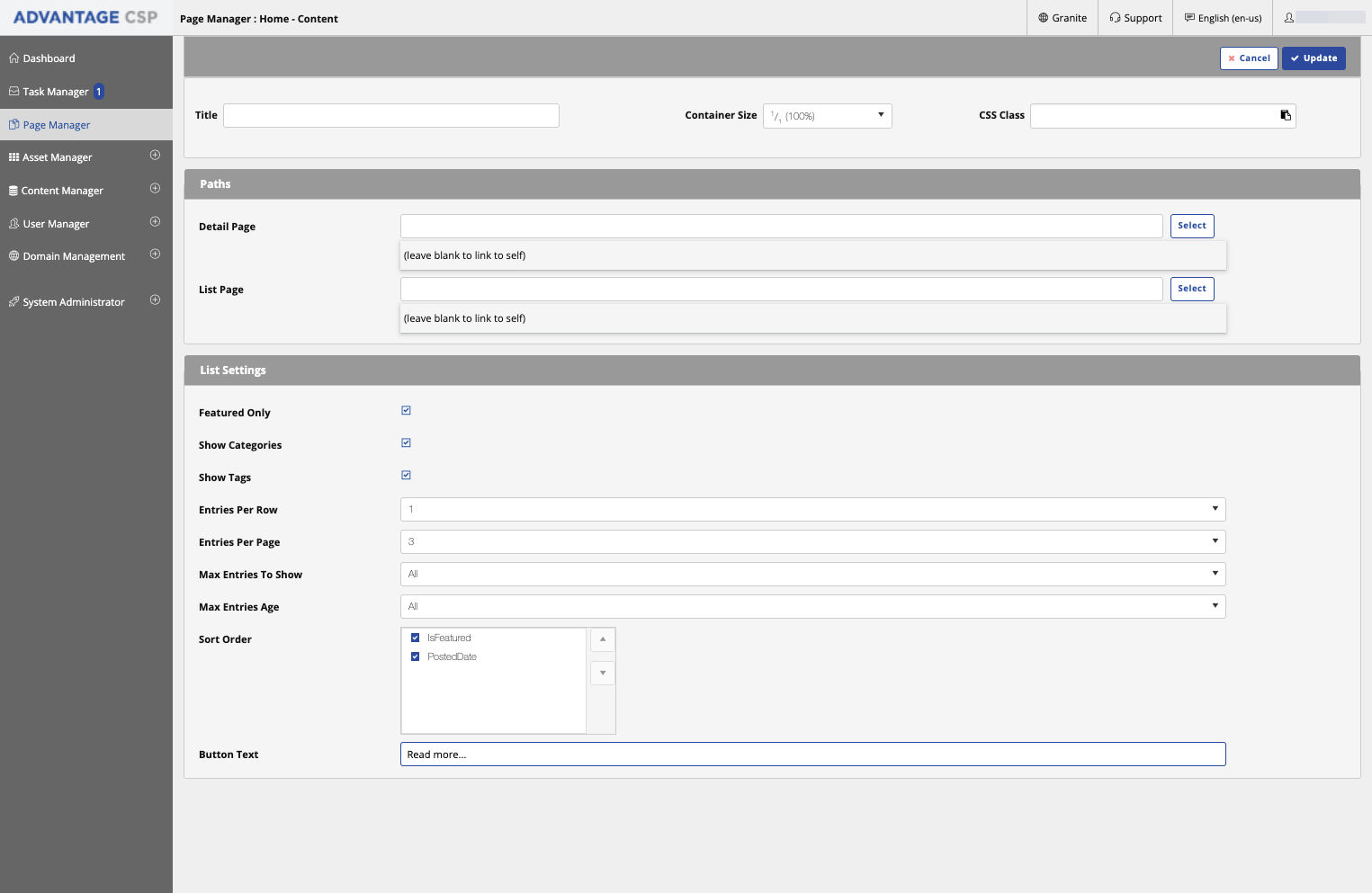The height and width of the screenshot is (893, 1372).
Task: Click the Title input field
Action: (391, 115)
